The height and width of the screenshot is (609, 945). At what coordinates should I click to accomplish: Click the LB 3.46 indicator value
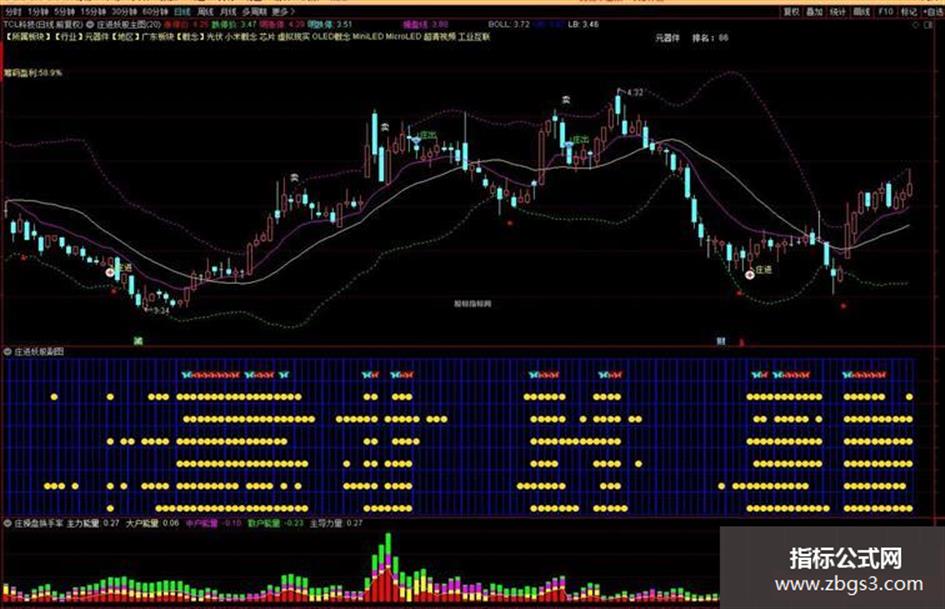[x=583, y=25]
